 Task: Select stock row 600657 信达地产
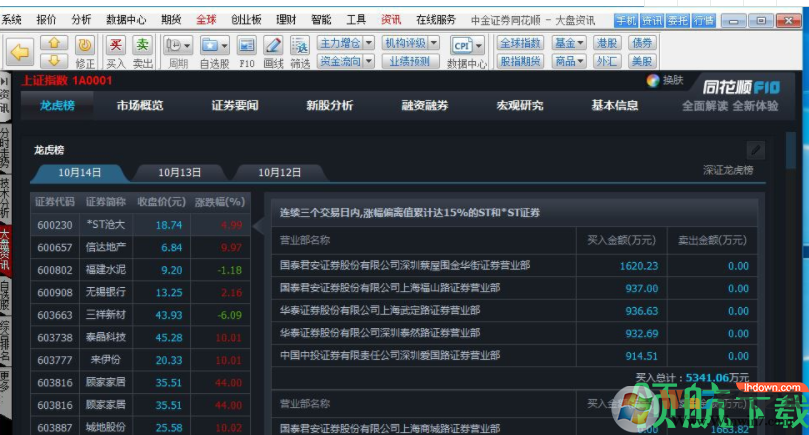[x=140, y=247]
